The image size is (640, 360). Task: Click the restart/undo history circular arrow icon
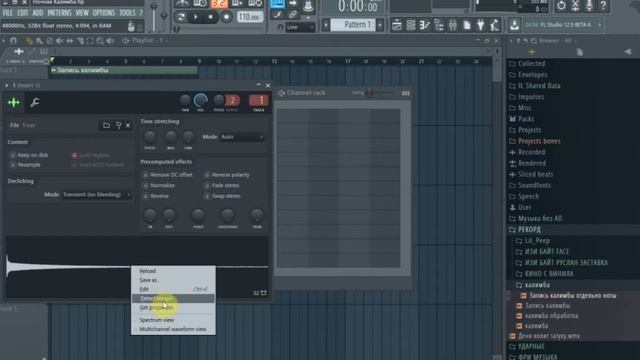[561, 5]
